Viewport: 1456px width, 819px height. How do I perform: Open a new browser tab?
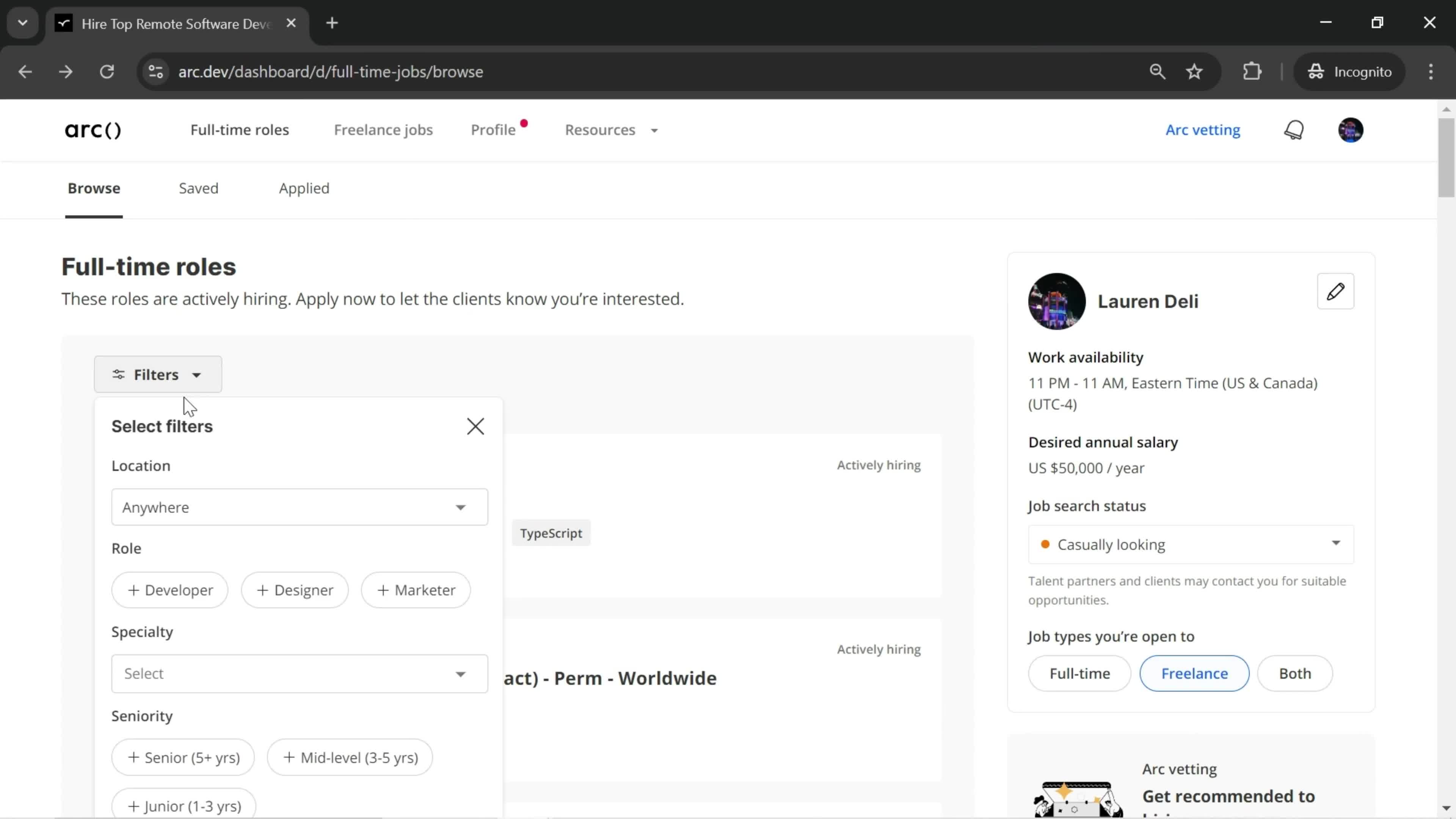[333, 23]
